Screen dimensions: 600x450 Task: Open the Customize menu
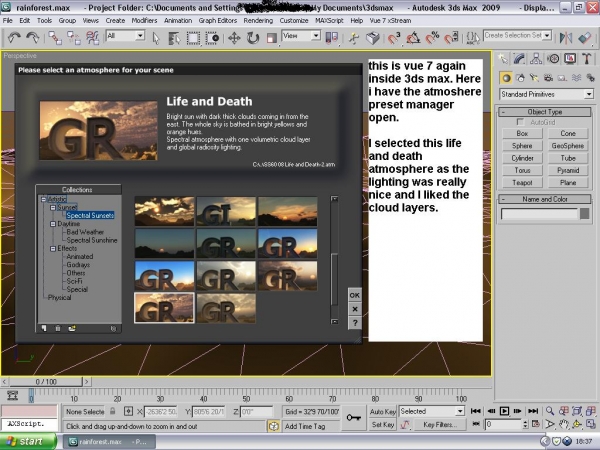coord(294,20)
